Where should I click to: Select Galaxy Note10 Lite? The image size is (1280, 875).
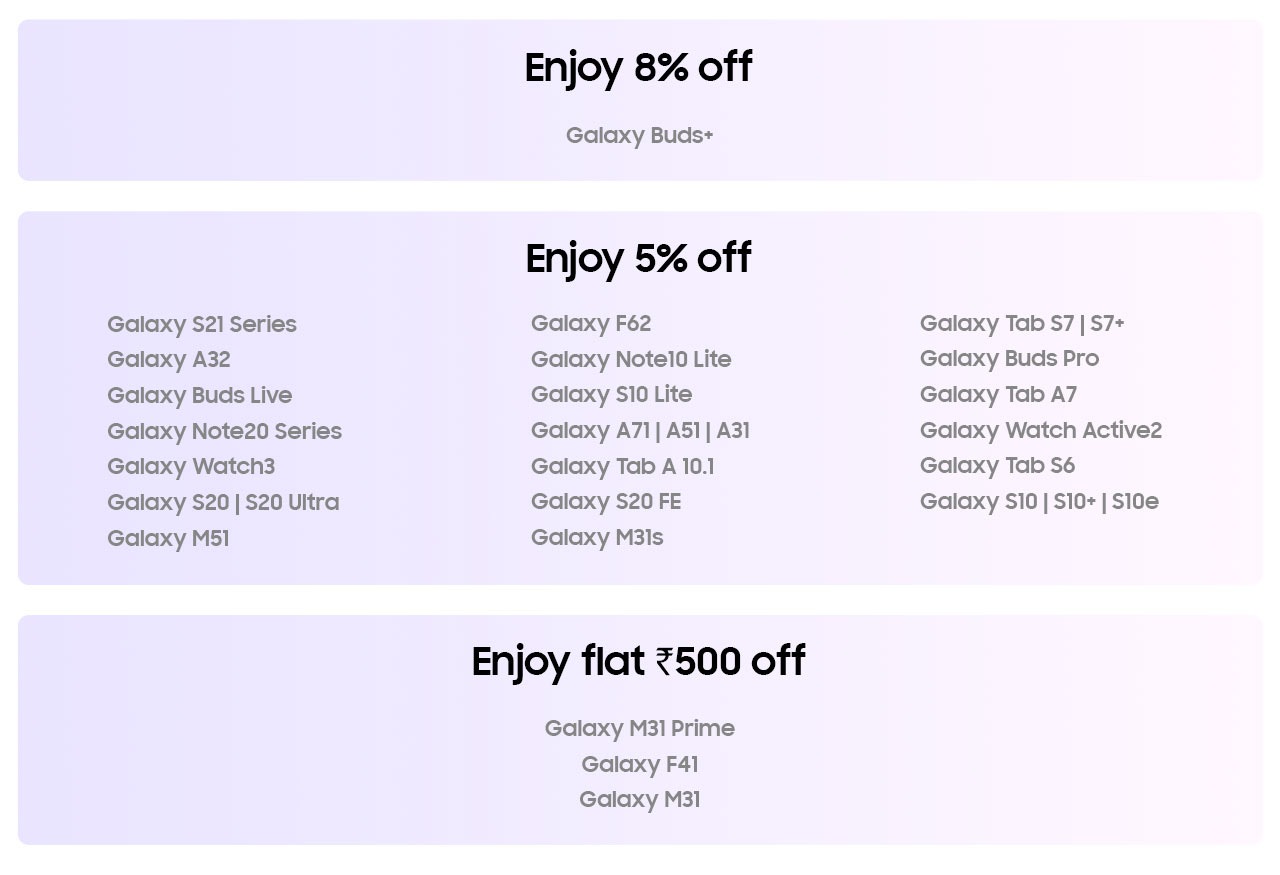coord(631,360)
